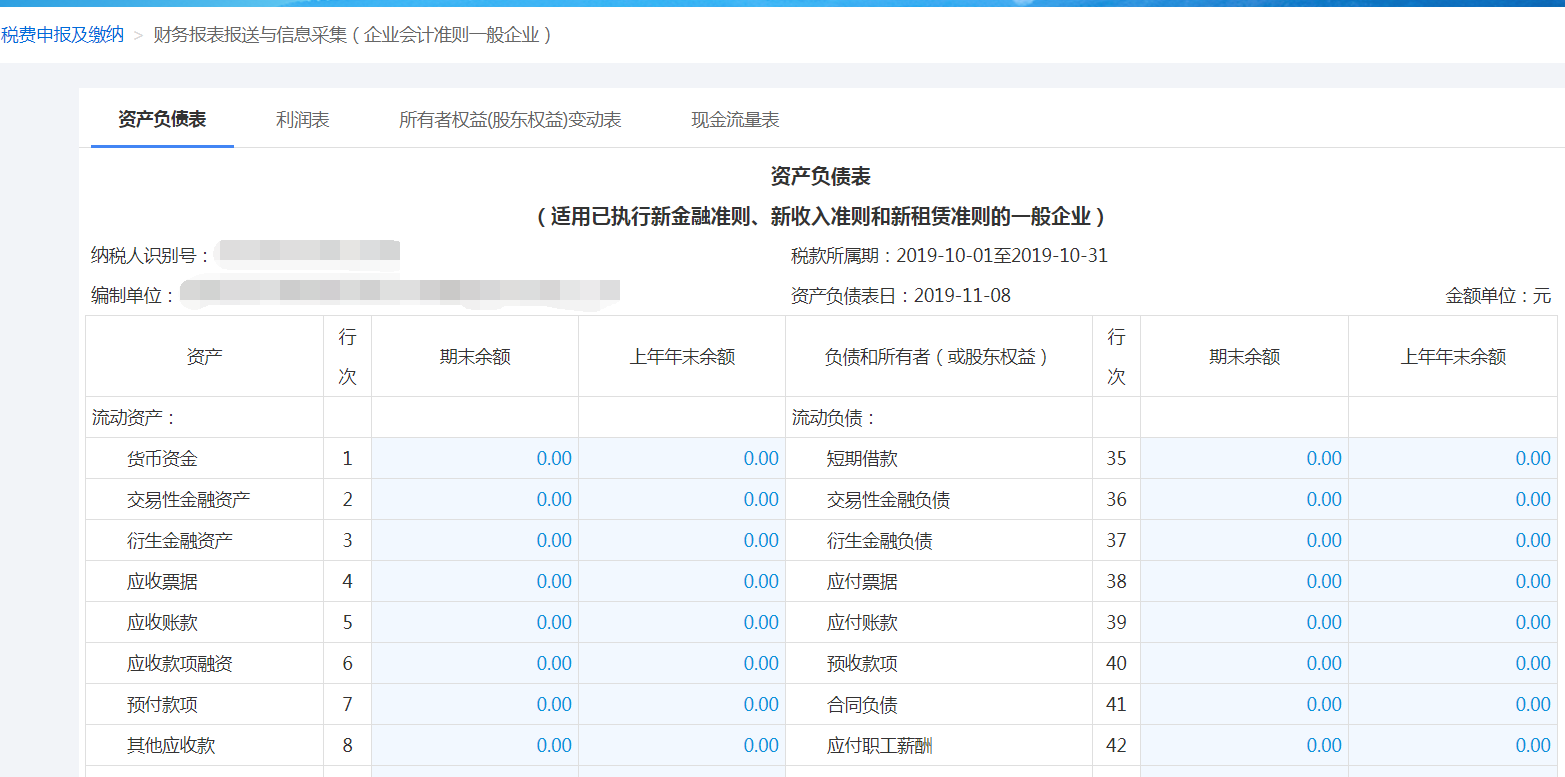
Task: Click the 税款所属期 date range text
Action: (949, 256)
